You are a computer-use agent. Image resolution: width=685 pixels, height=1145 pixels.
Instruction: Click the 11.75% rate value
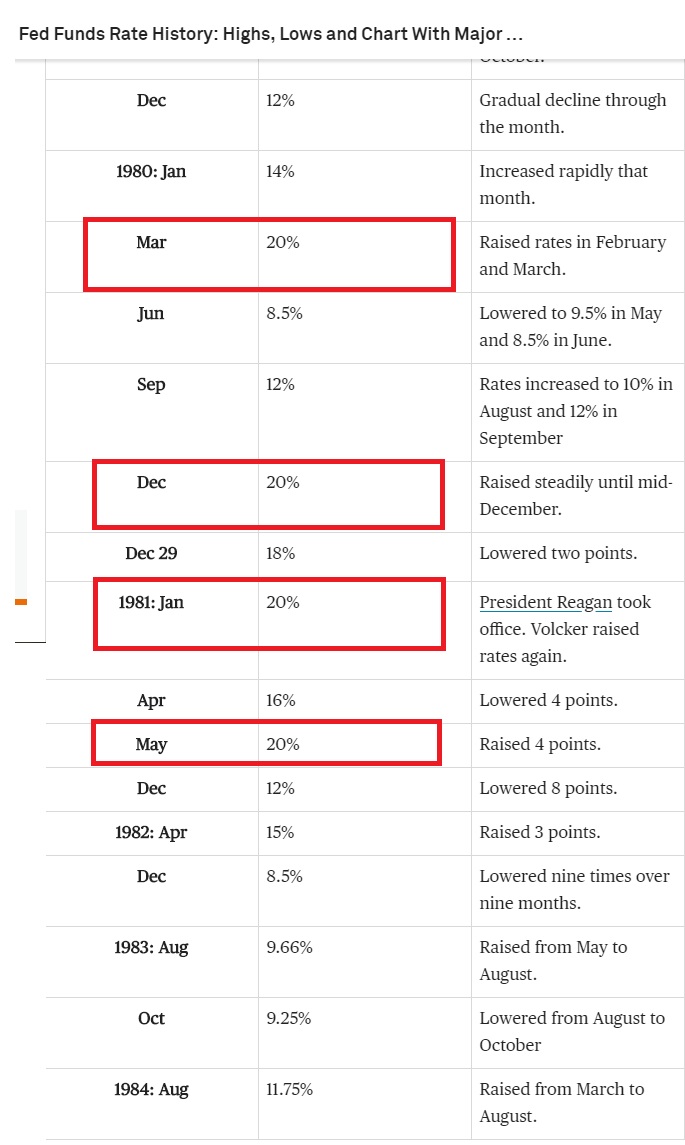289,1090
